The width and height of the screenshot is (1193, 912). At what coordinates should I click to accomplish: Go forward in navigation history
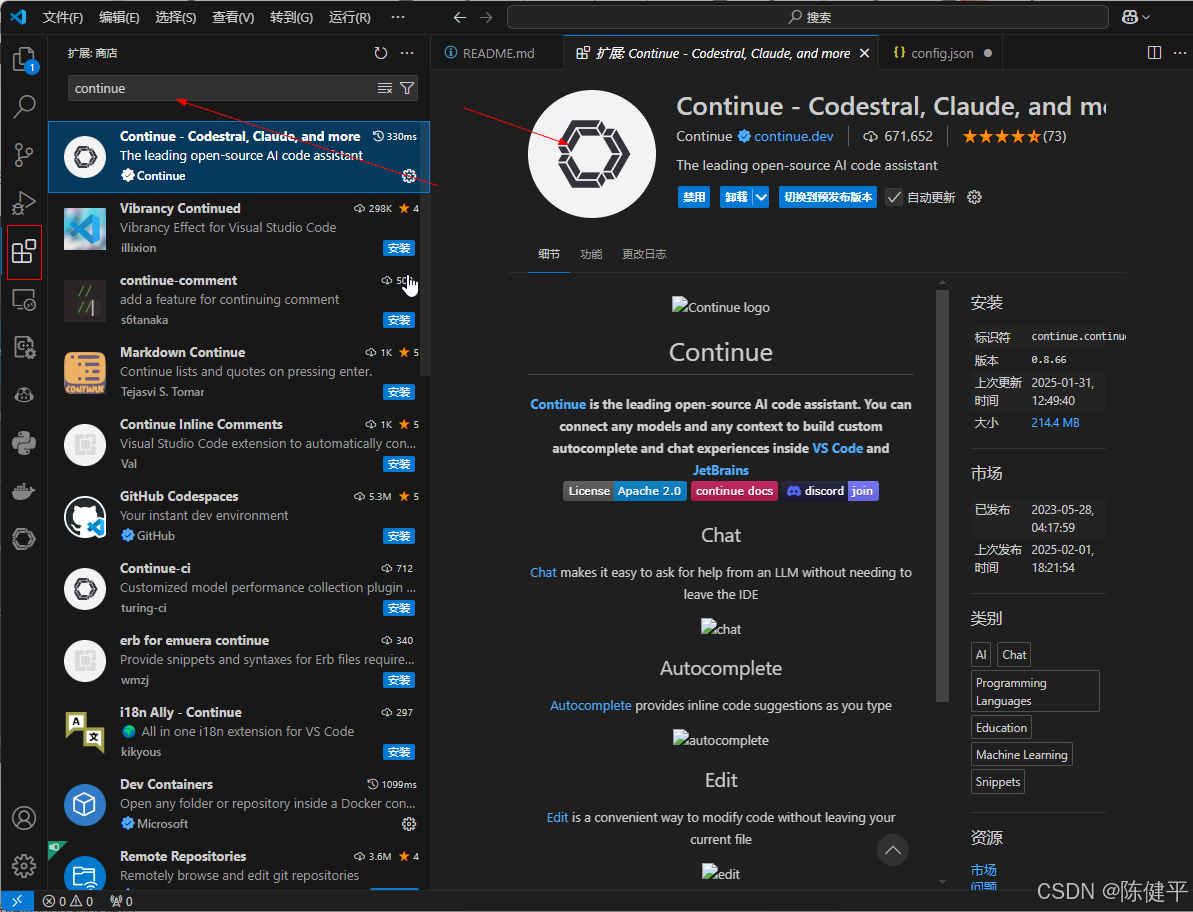click(x=486, y=17)
